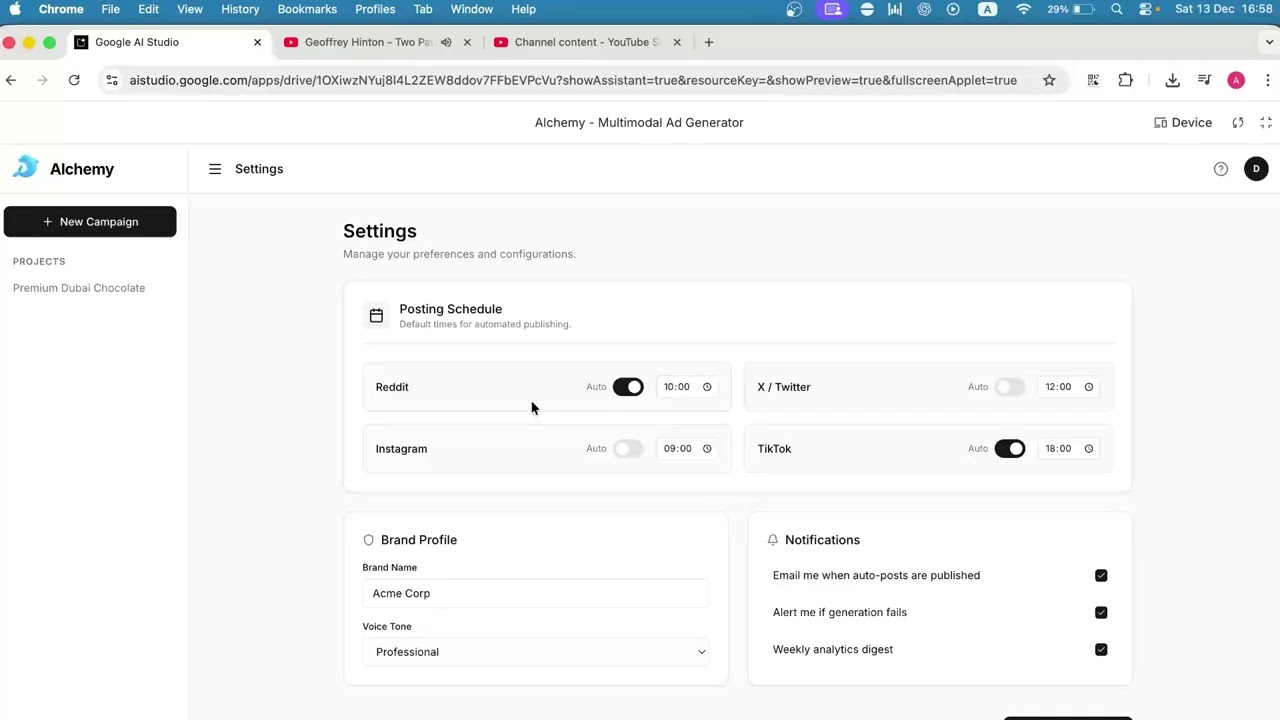Open the Device preview selector
Image resolution: width=1280 pixels, height=720 pixels.
coord(1183,122)
